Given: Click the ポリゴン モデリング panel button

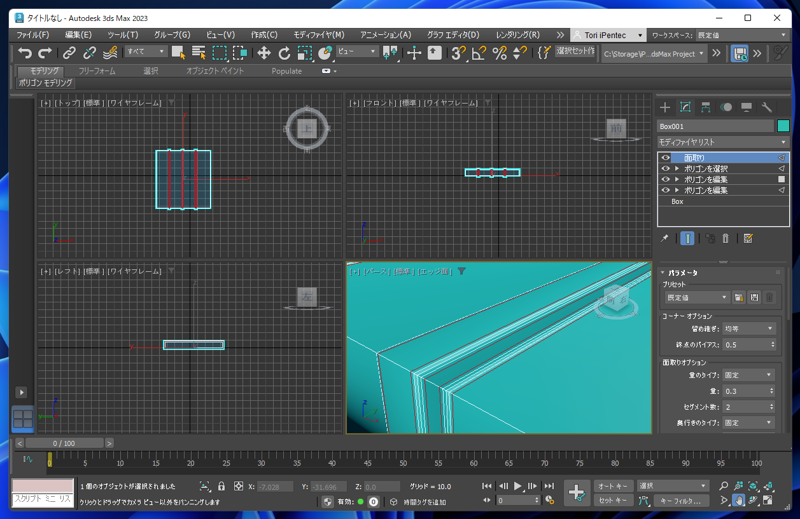Looking at the screenshot, I should tap(46, 83).
